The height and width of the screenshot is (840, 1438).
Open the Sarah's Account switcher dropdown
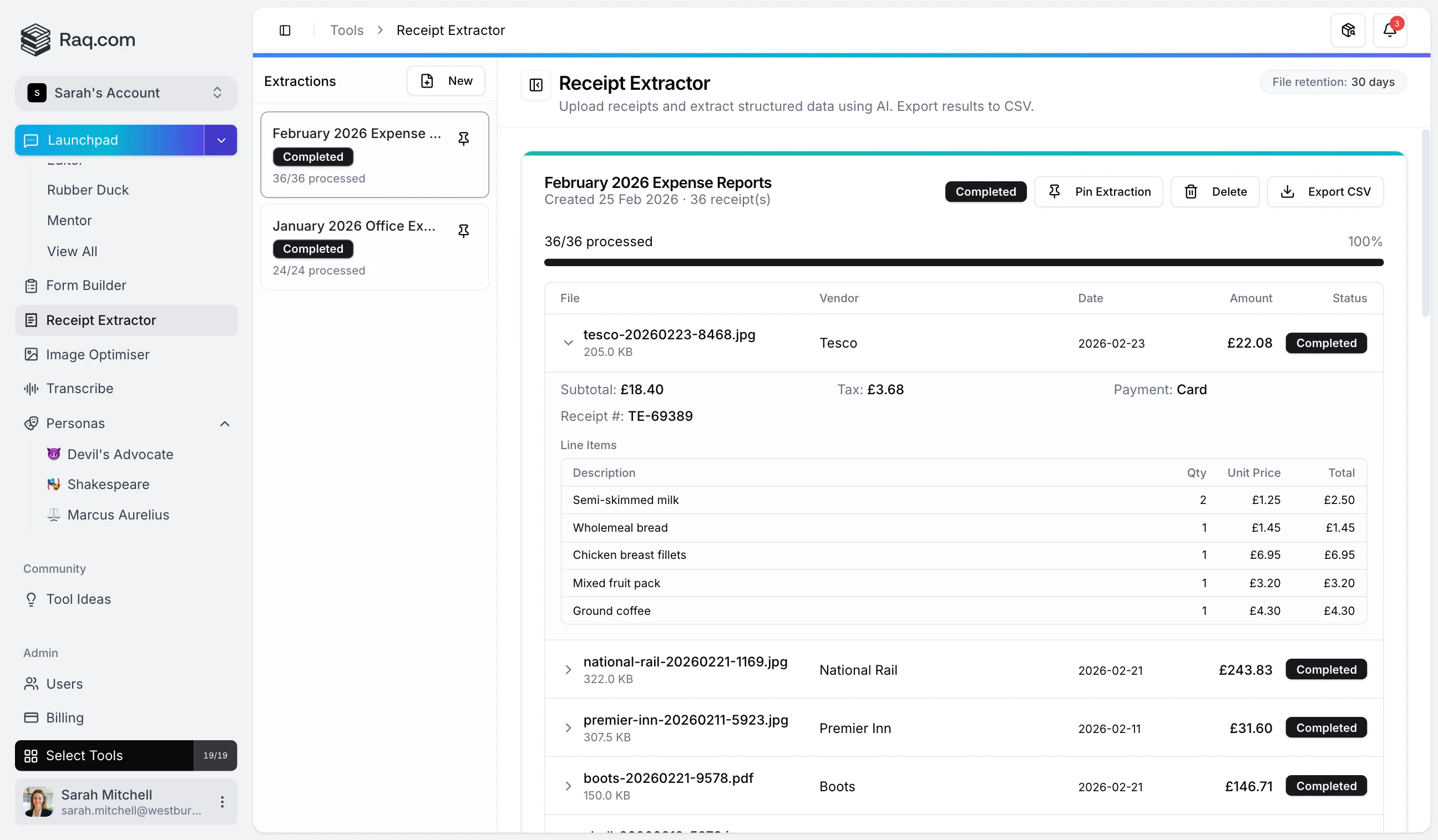point(125,93)
